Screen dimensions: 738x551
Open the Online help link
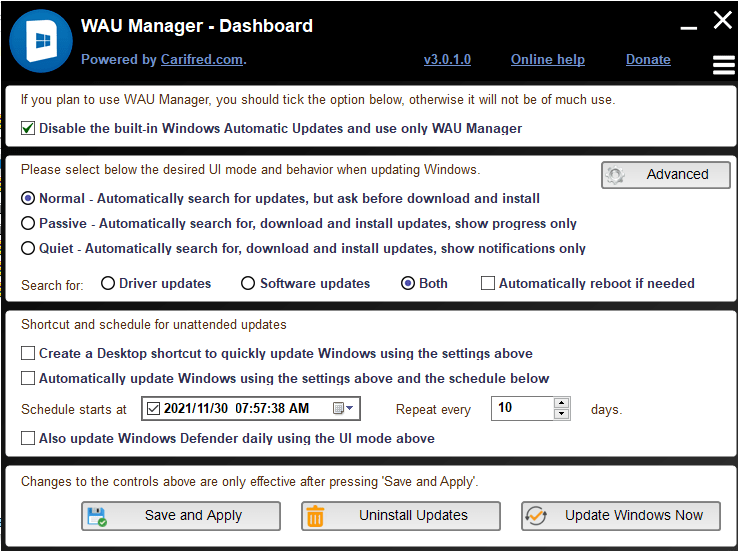[548, 59]
